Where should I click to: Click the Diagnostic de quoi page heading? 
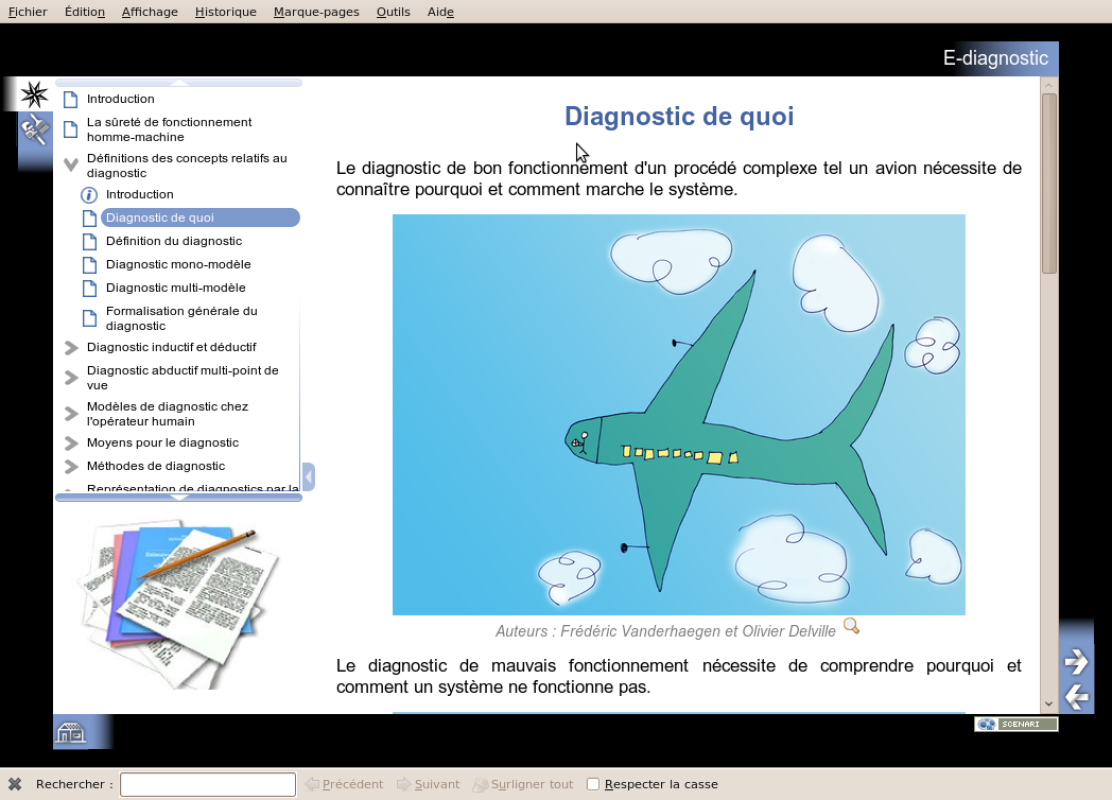pos(679,116)
